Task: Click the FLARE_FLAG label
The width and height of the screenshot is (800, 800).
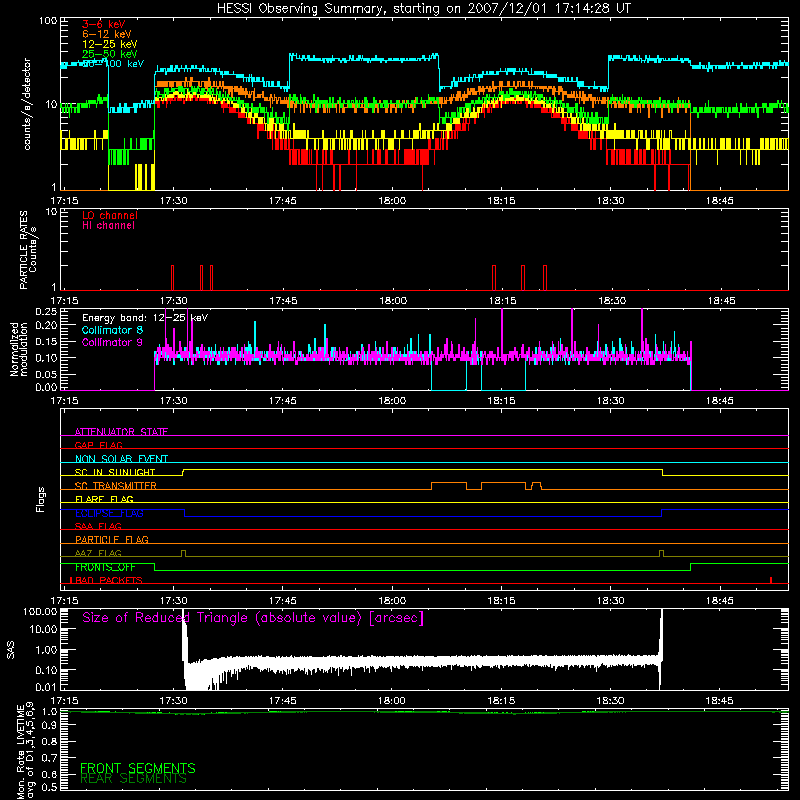Action: 104,499
